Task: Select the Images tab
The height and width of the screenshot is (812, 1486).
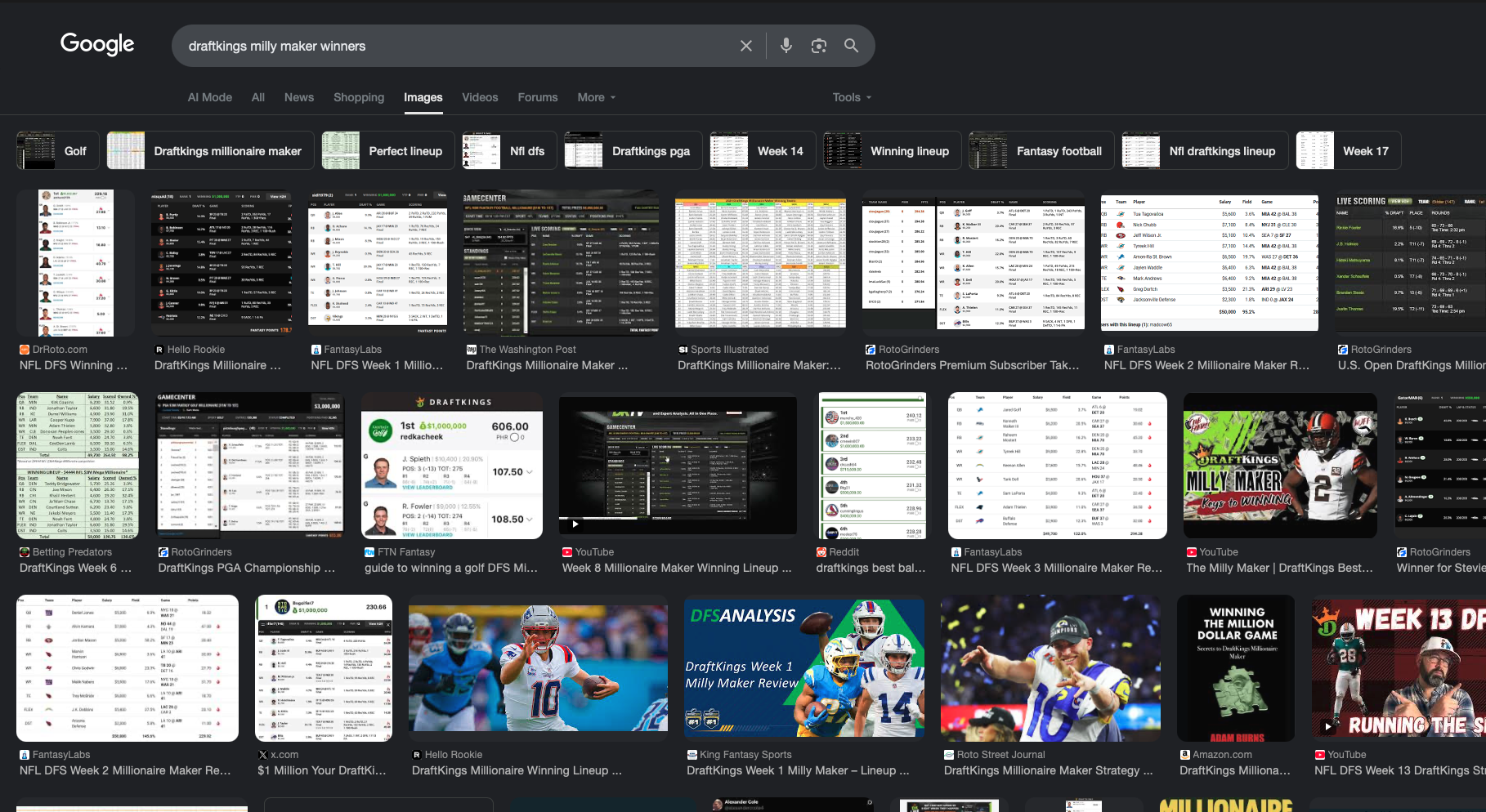Action: click(x=423, y=97)
